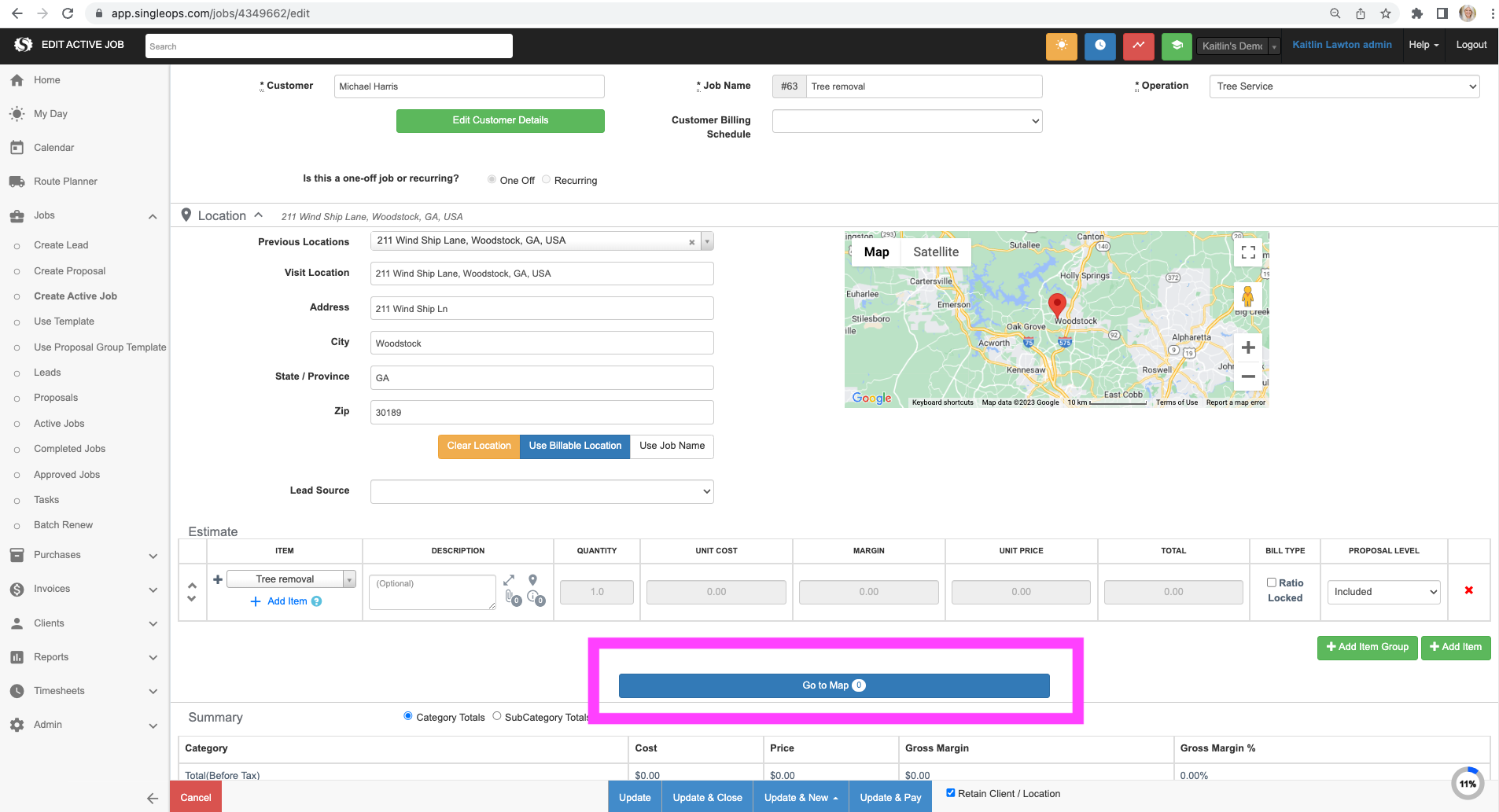The image size is (1499, 812).
Task: Toggle map fullscreen view icon
Action: (x=1247, y=252)
